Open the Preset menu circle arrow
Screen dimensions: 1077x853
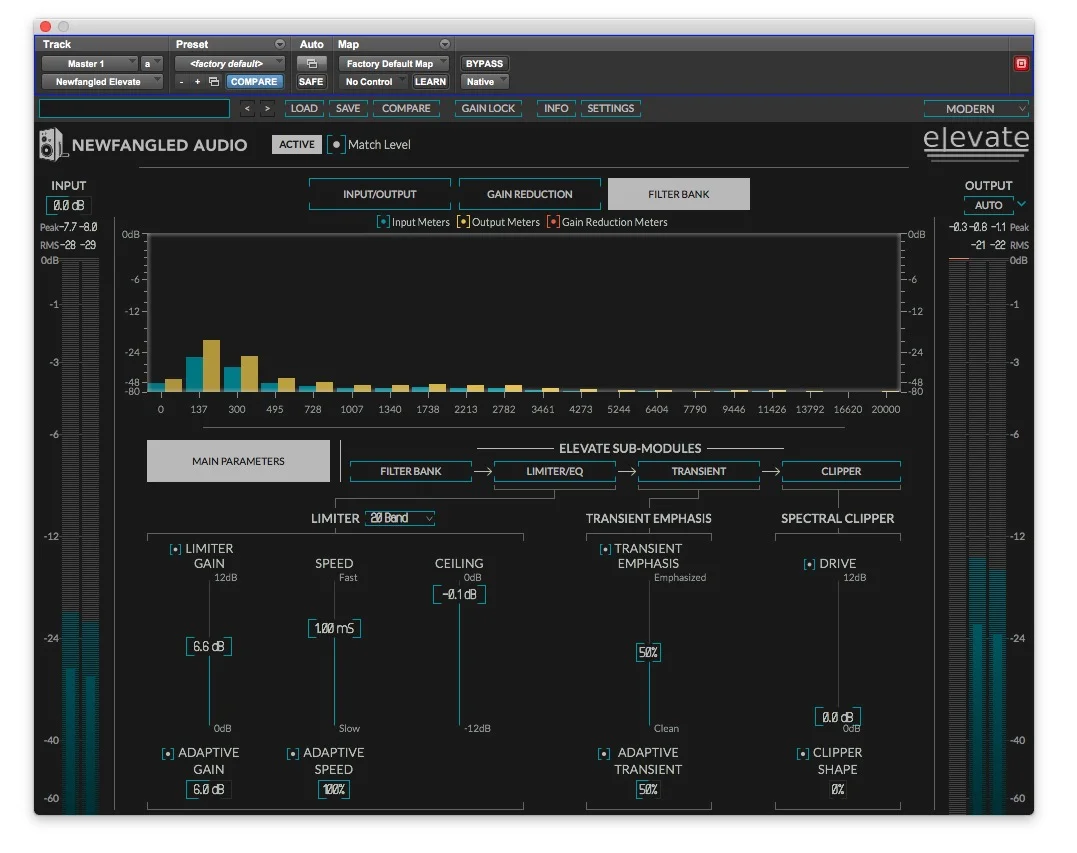coord(280,44)
